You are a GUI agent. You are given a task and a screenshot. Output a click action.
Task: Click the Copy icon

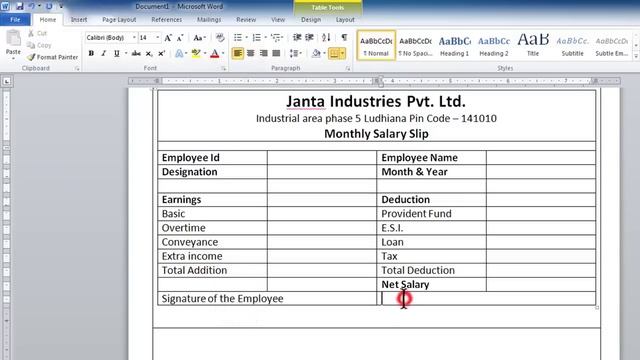click(x=31, y=45)
